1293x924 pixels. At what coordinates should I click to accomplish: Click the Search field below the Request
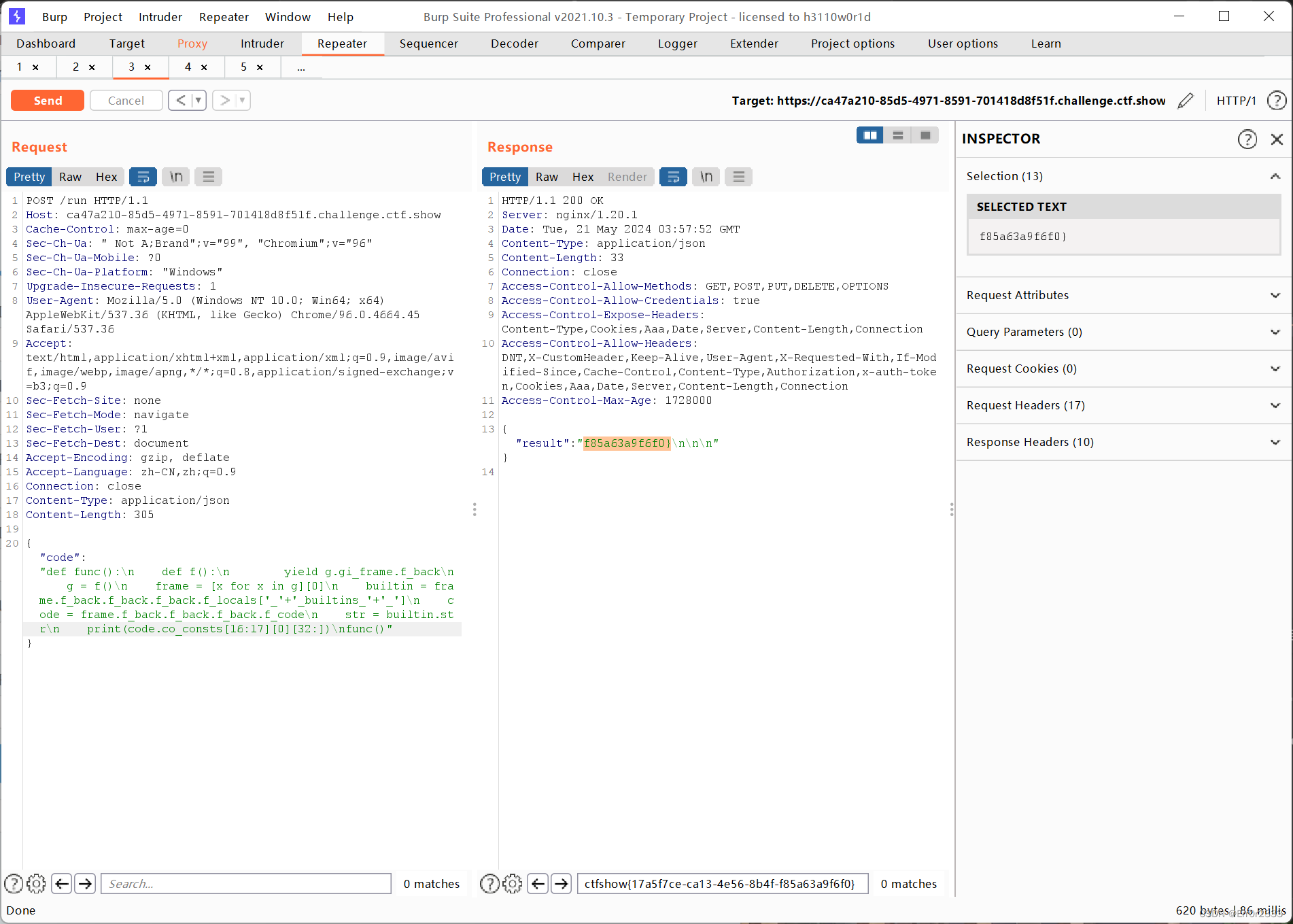(x=245, y=884)
